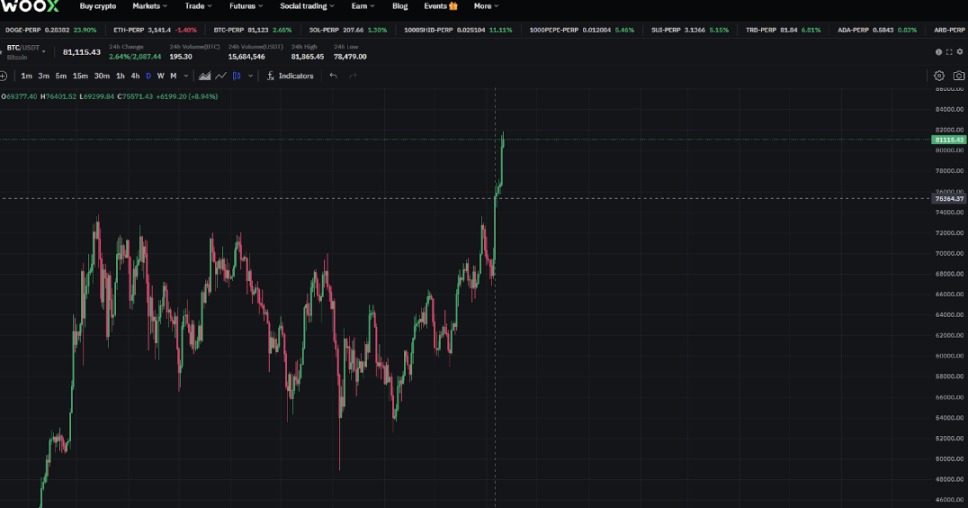Screen dimensions: 968x508
Task: Open the chart type dropdown arrow
Action: coord(250,76)
